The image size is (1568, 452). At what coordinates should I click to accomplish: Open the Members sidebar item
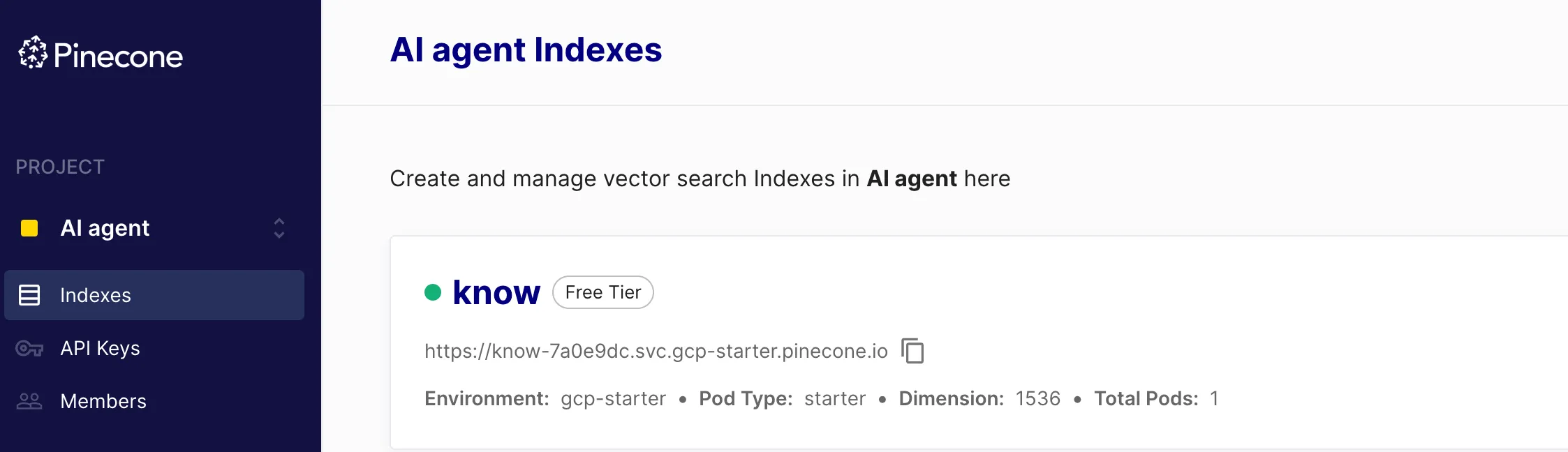[x=103, y=401]
